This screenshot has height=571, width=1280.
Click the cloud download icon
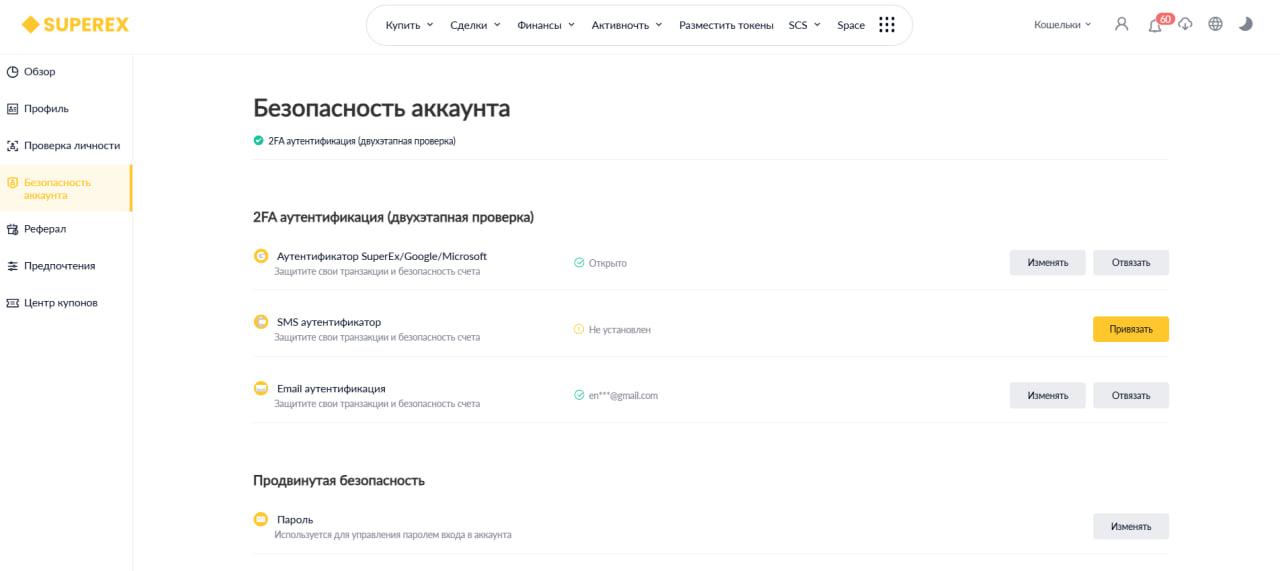click(1185, 24)
